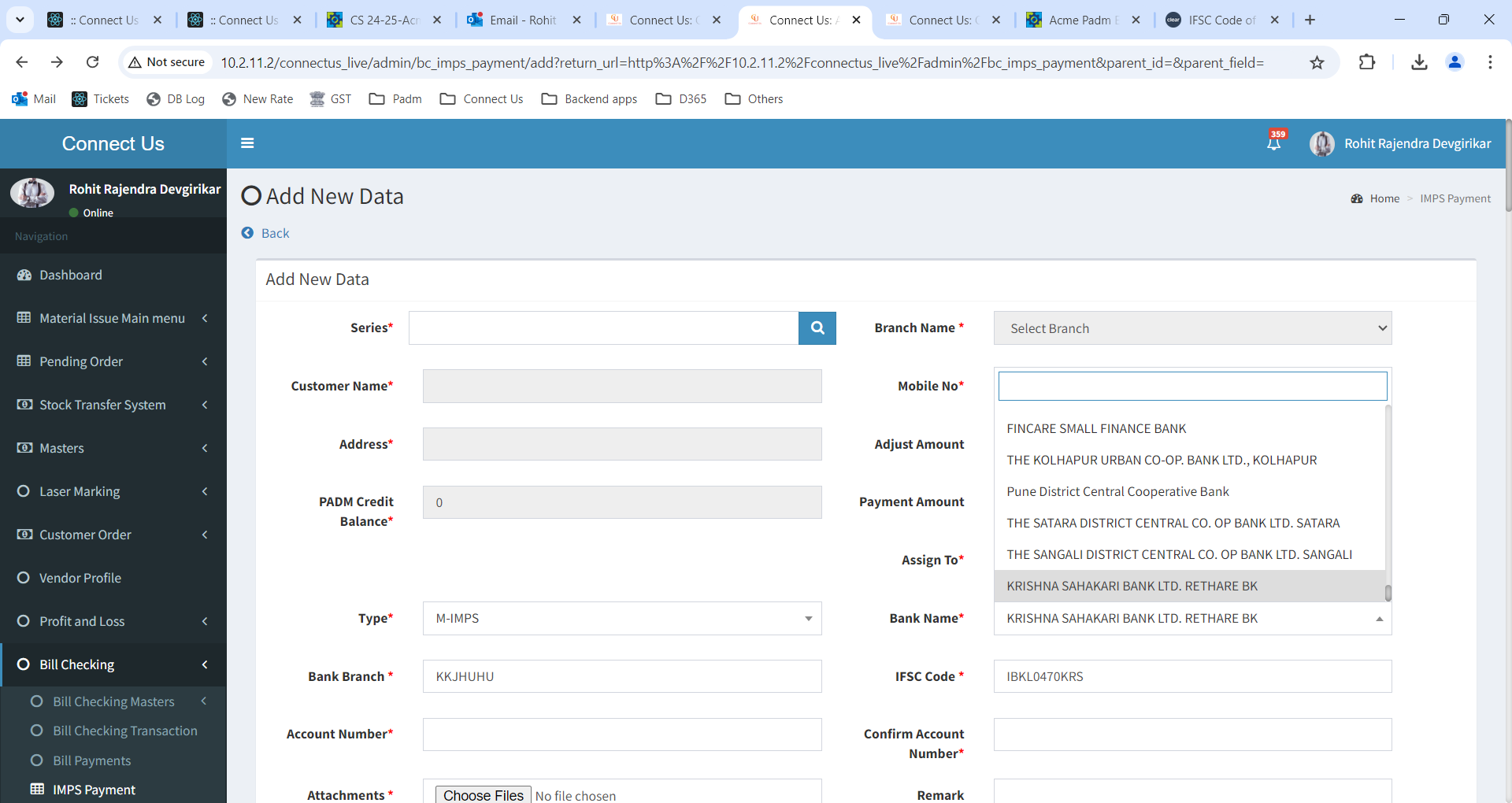Viewport: 1512px width, 803px height.
Task: Open a new browser tab
Action: pos(1310,20)
